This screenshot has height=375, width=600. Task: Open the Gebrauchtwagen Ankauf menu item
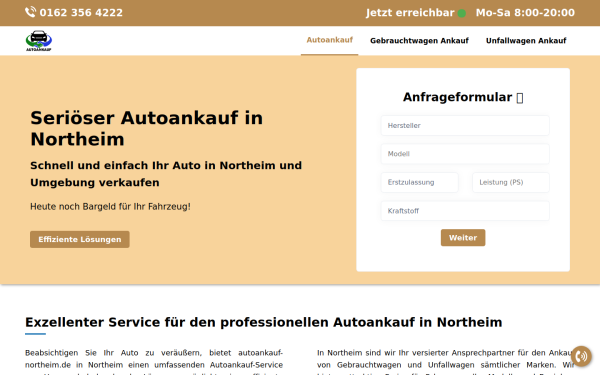(x=419, y=41)
